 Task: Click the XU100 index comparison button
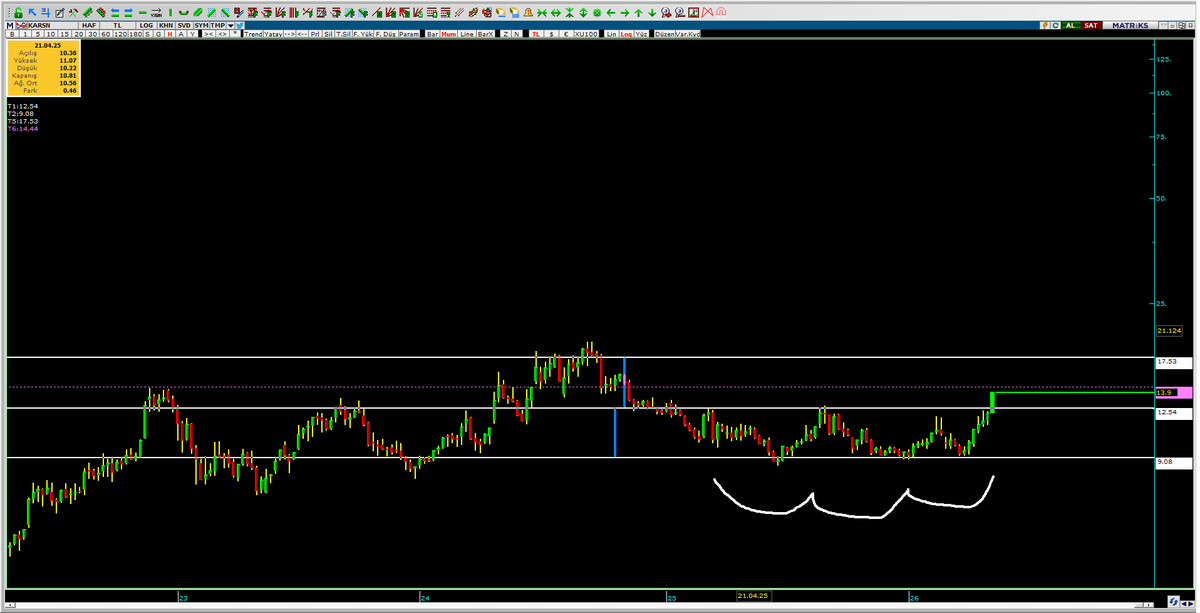tap(586, 34)
